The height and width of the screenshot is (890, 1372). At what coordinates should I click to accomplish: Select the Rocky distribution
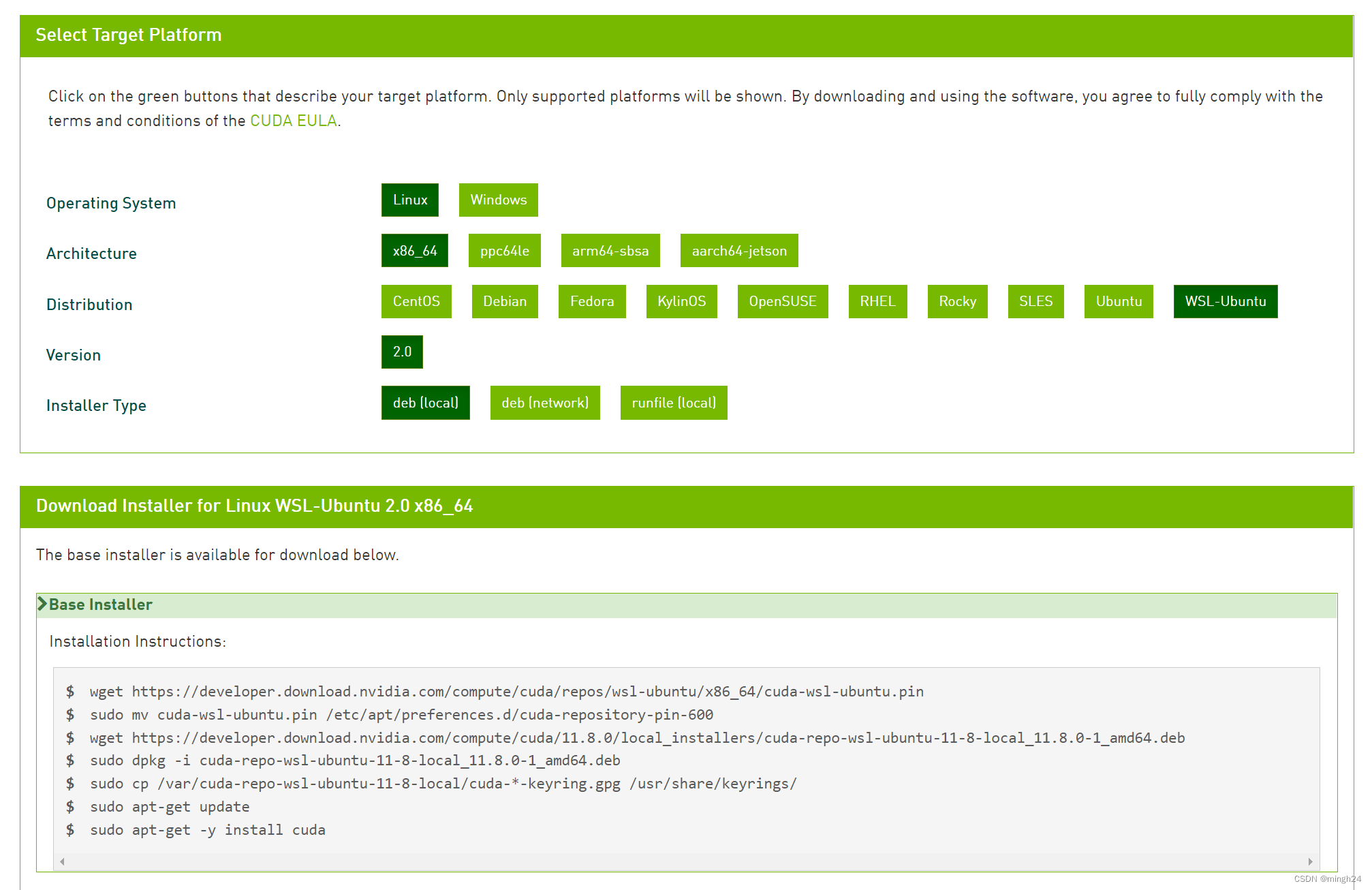(x=956, y=301)
